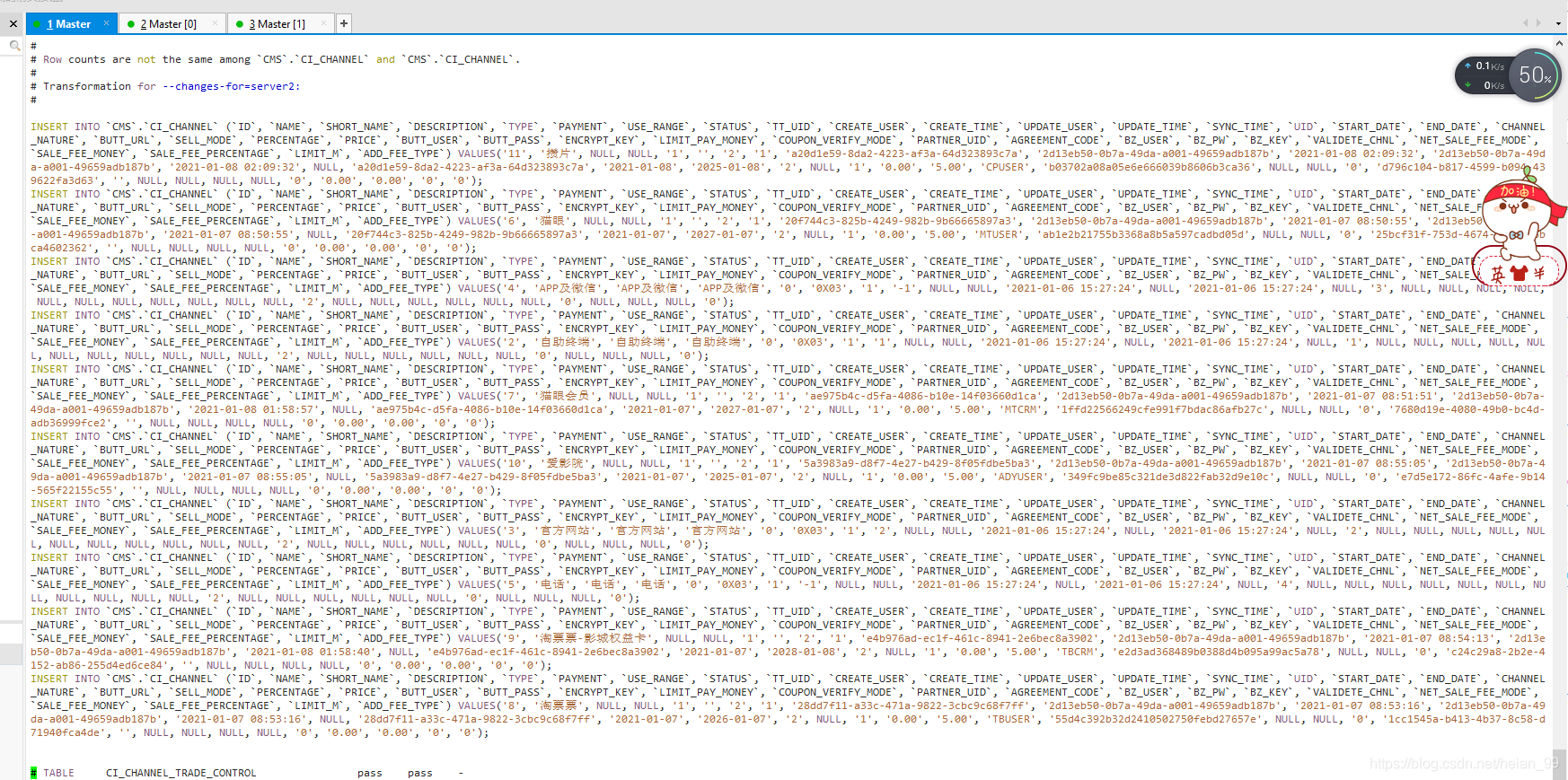Click 'CI_CHANNEL_TRADE_CONTROL' at the bottom
Screen dimensions: 1568x780
pos(181,773)
